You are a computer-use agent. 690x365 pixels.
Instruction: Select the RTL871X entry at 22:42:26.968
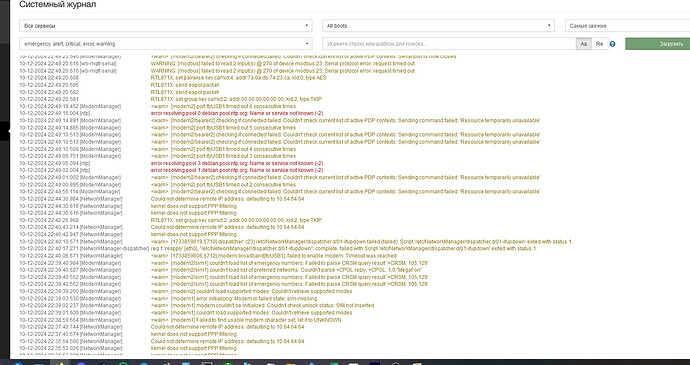pos(236,220)
